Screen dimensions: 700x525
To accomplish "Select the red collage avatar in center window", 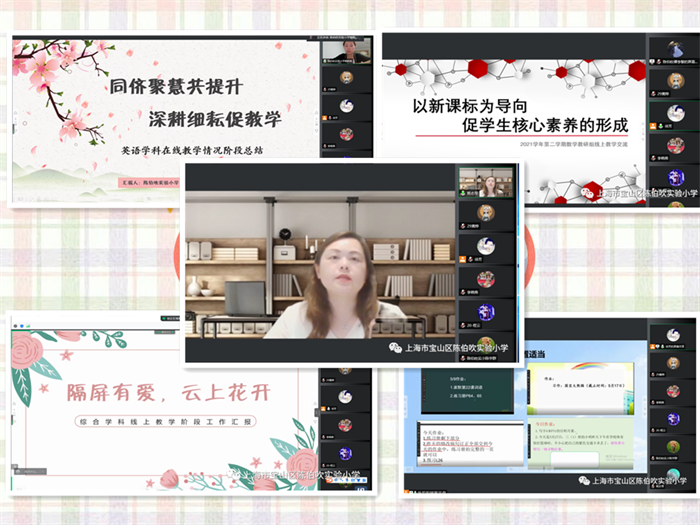I will (x=486, y=279).
